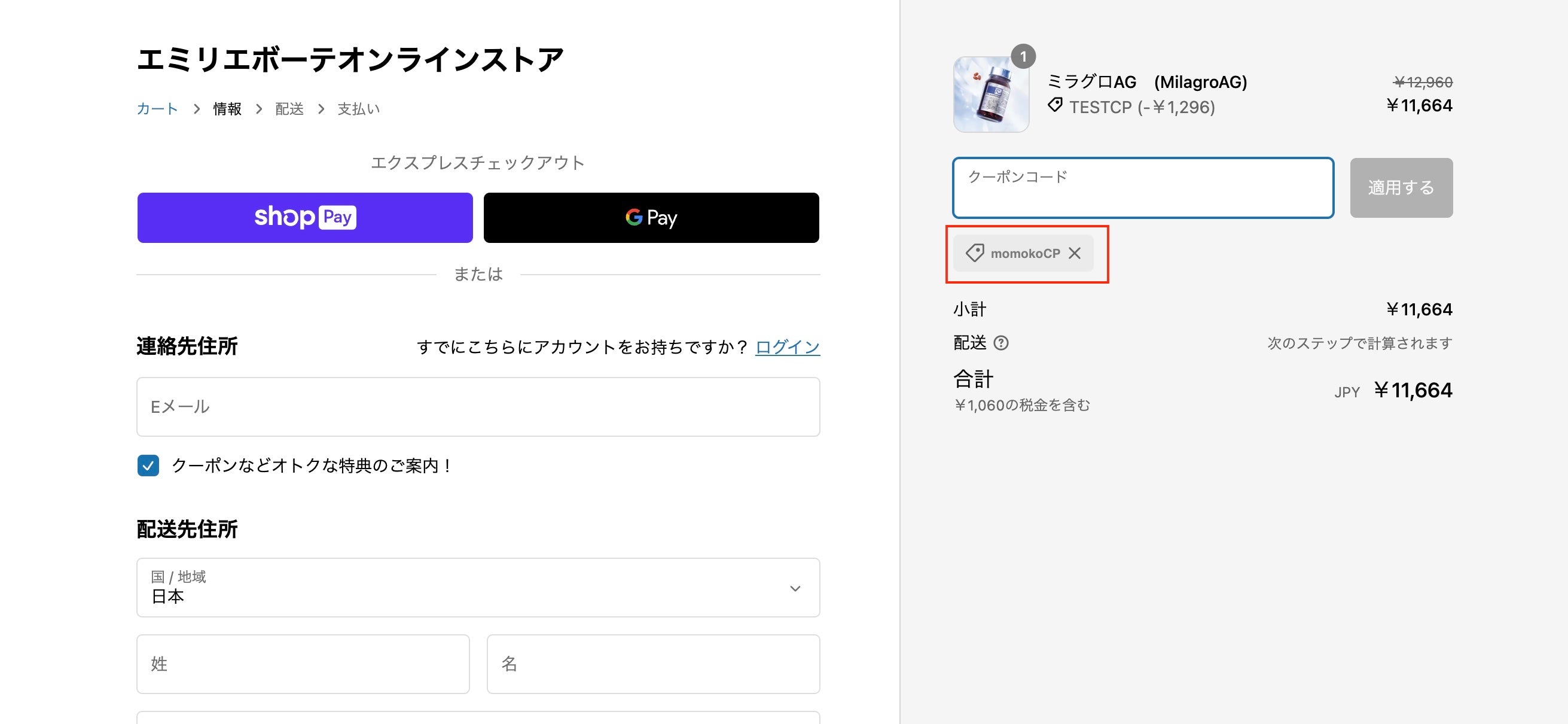Image resolution: width=1568 pixels, height=724 pixels.
Task: Pay with the Google Pay button
Action: click(x=651, y=218)
